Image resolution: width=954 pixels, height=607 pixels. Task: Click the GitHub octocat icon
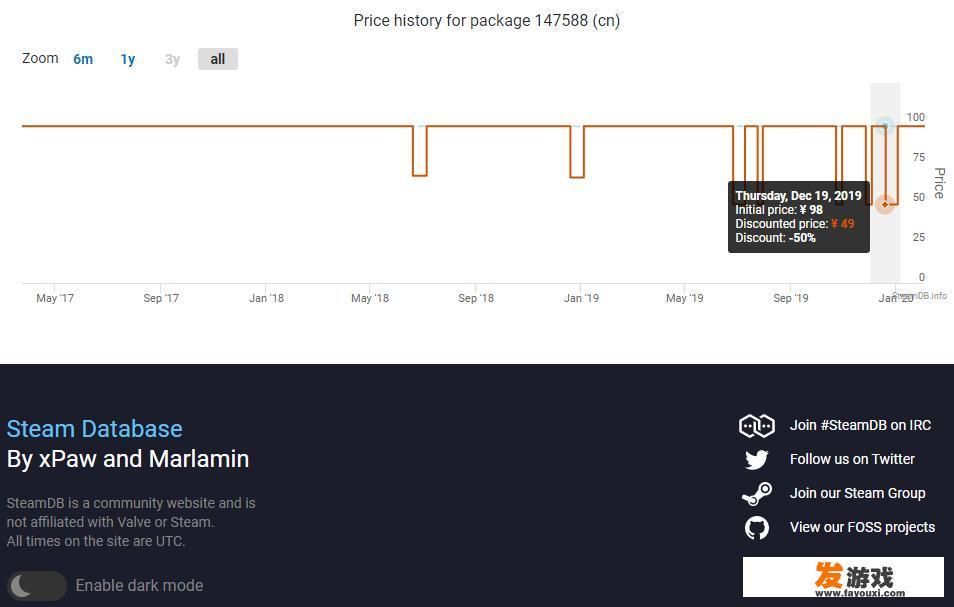click(756, 527)
